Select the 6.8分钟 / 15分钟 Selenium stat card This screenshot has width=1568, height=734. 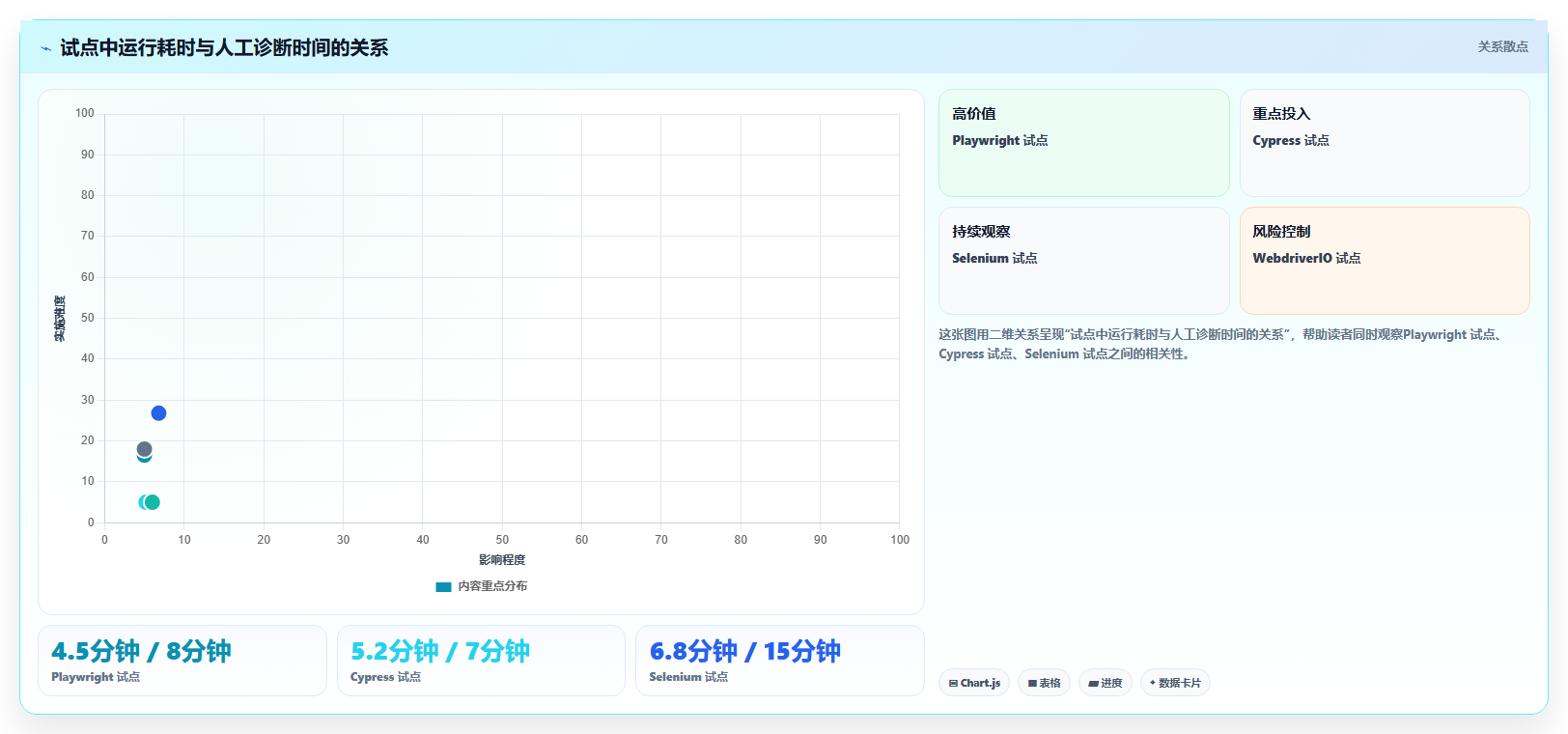[779, 661]
